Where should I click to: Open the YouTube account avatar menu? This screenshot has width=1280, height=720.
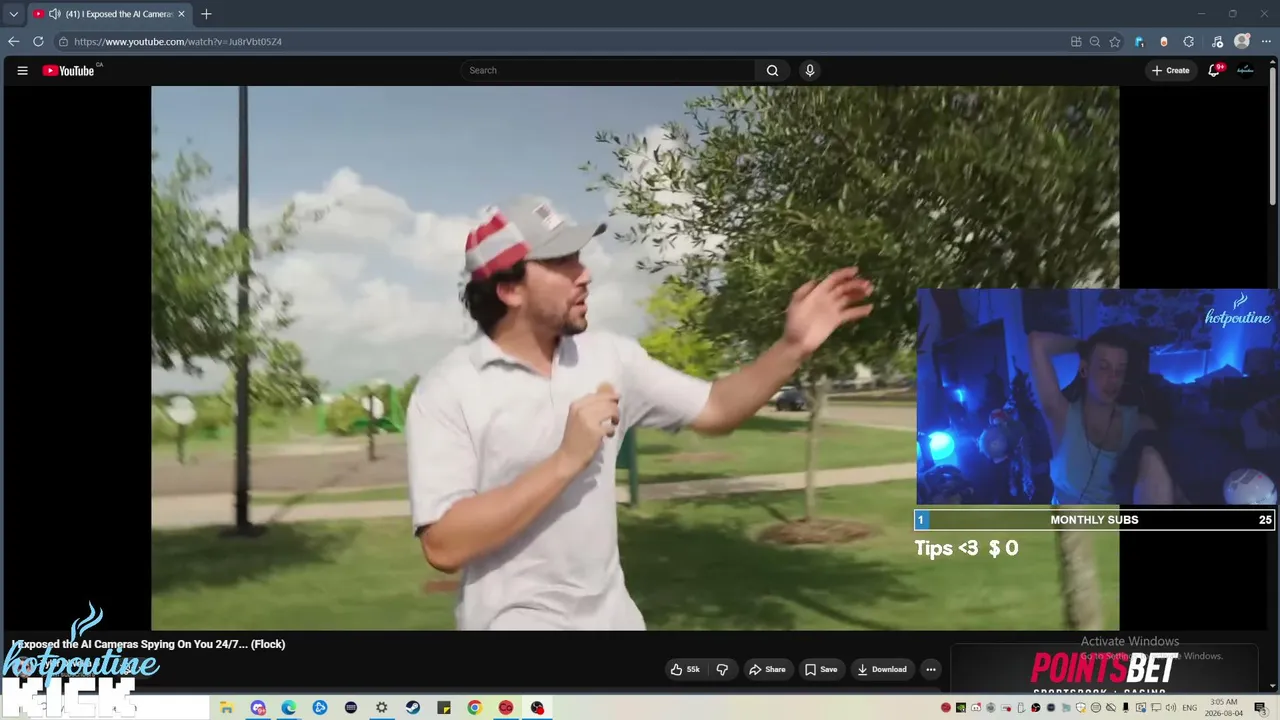click(x=1245, y=71)
